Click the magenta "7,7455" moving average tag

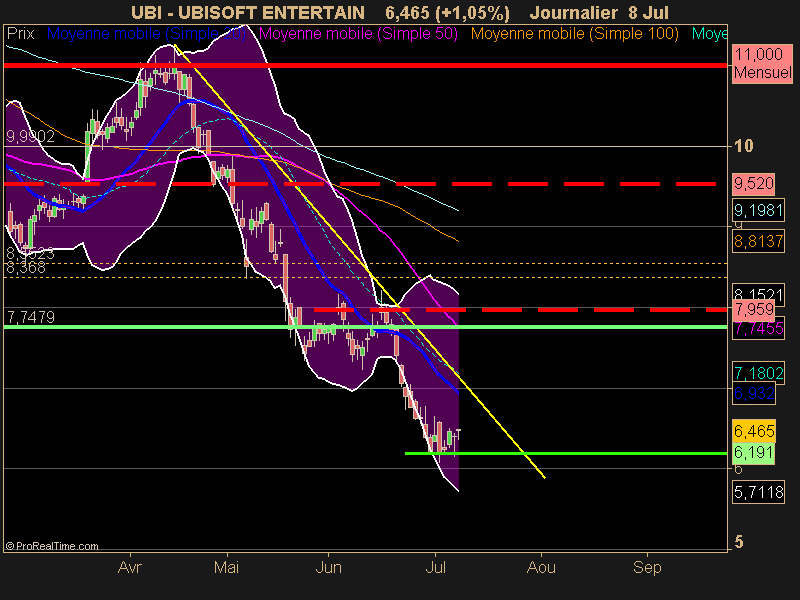point(758,328)
